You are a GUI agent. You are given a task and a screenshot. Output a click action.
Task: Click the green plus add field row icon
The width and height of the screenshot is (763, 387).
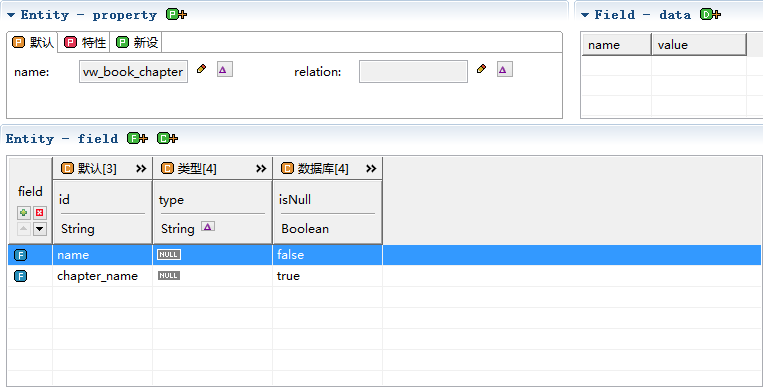(23, 213)
